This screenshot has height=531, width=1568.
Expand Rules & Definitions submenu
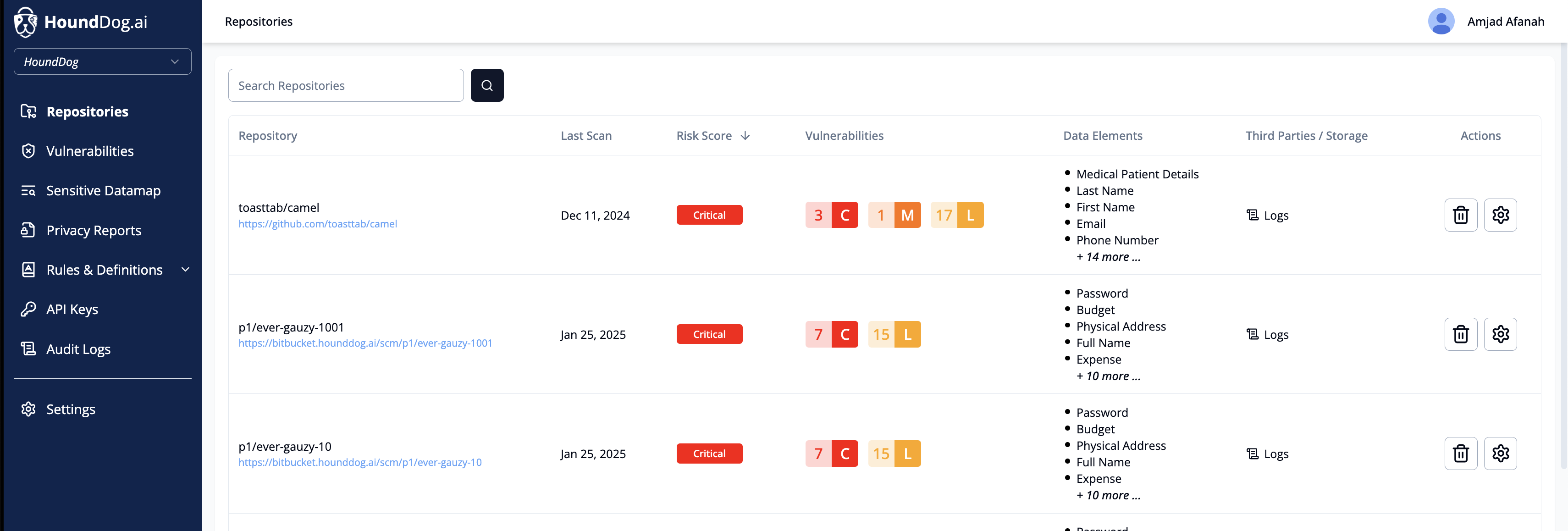(185, 270)
